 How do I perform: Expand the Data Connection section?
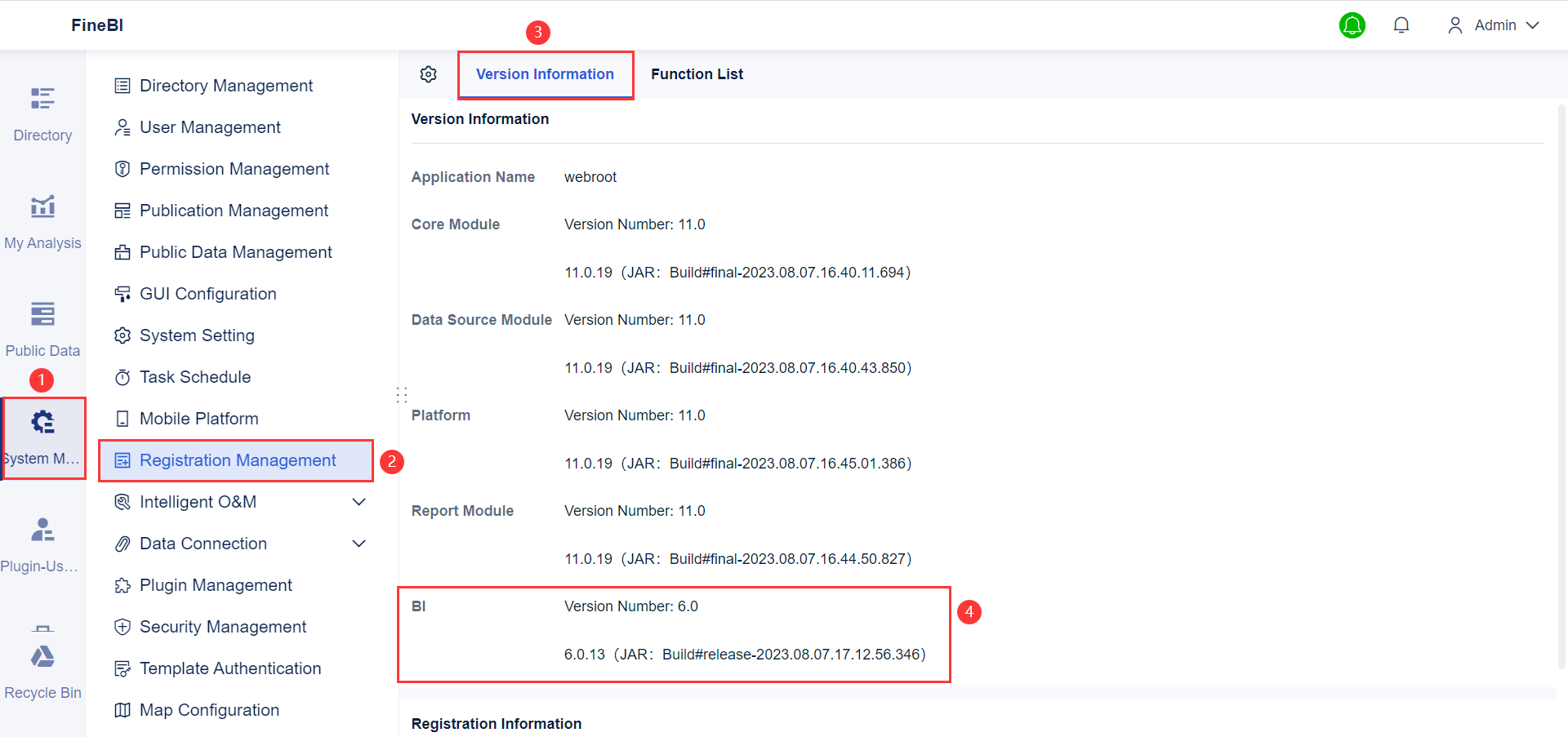[x=359, y=543]
